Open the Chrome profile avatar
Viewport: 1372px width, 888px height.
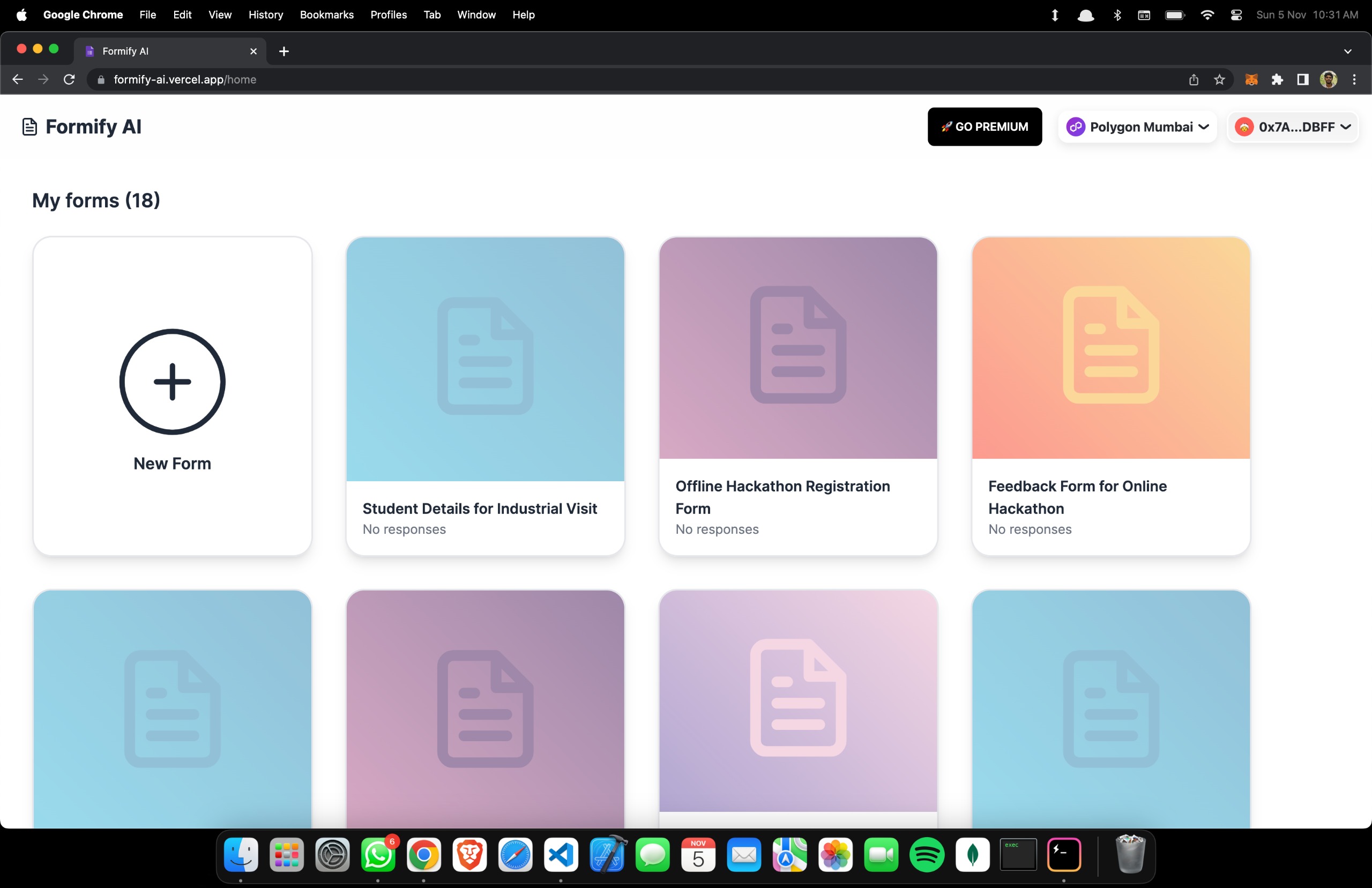click(1328, 79)
